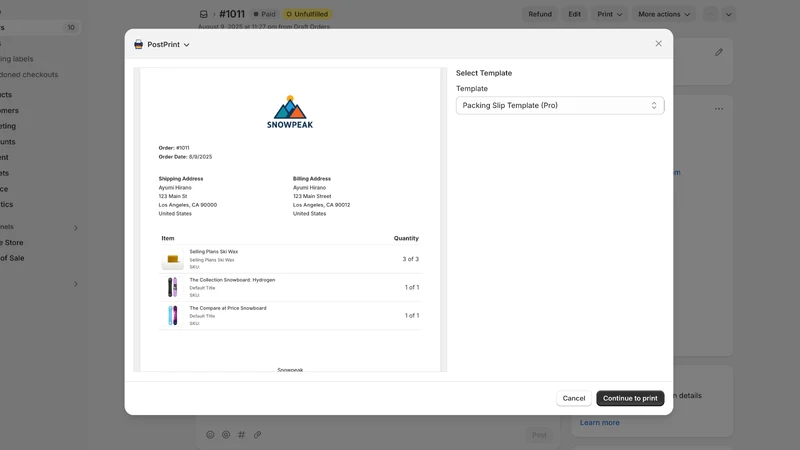
Task: Click the pencil edit icon on right card
Action: coord(718,52)
